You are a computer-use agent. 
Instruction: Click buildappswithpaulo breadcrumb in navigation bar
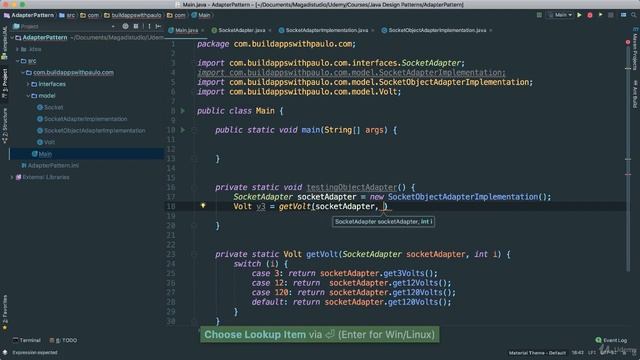pyautogui.click(x=132, y=15)
